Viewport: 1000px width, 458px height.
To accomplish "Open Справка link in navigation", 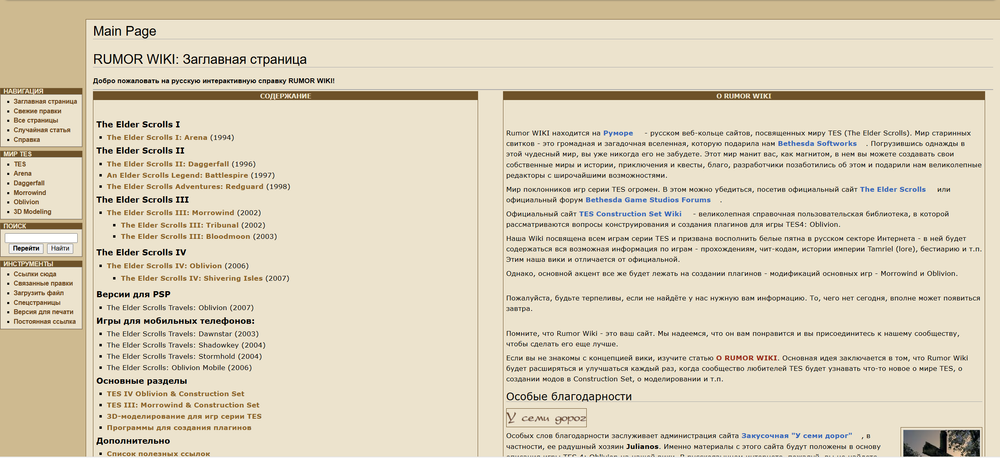I will coord(27,140).
